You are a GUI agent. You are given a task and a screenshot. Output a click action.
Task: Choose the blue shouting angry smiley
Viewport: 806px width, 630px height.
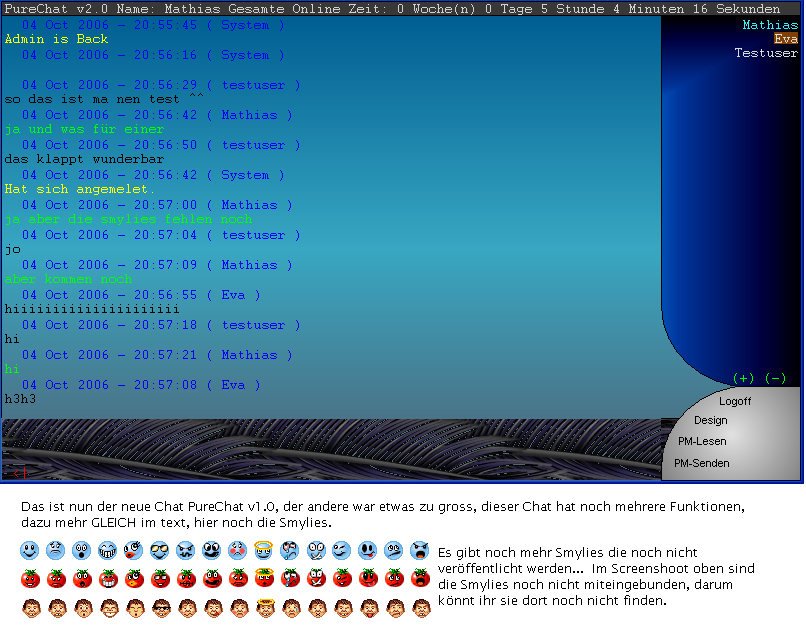click(x=420, y=550)
